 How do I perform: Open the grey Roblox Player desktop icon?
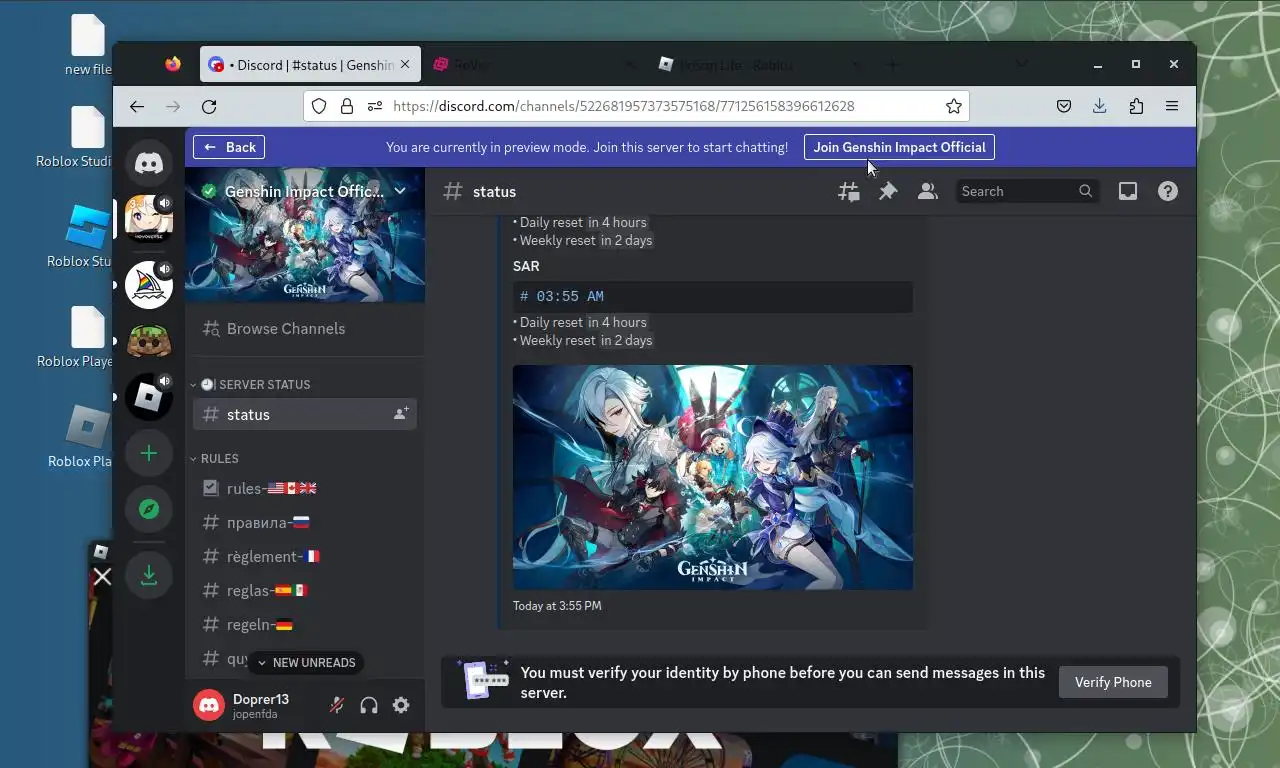click(88, 436)
